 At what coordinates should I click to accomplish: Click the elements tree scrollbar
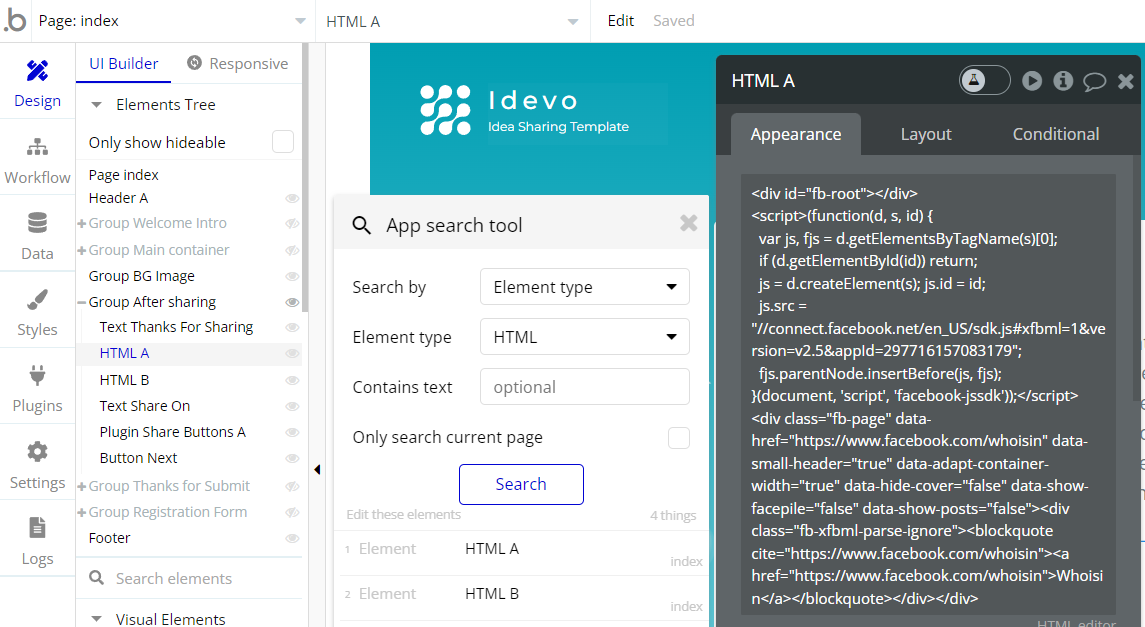click(305, 178)
